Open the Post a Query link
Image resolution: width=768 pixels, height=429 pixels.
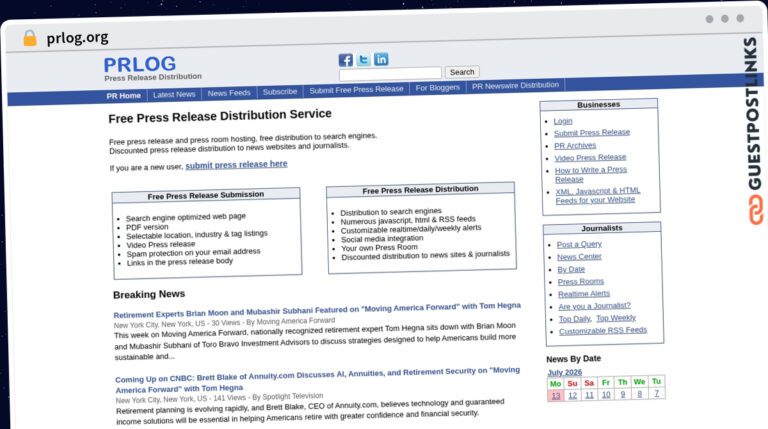[579, 244]
